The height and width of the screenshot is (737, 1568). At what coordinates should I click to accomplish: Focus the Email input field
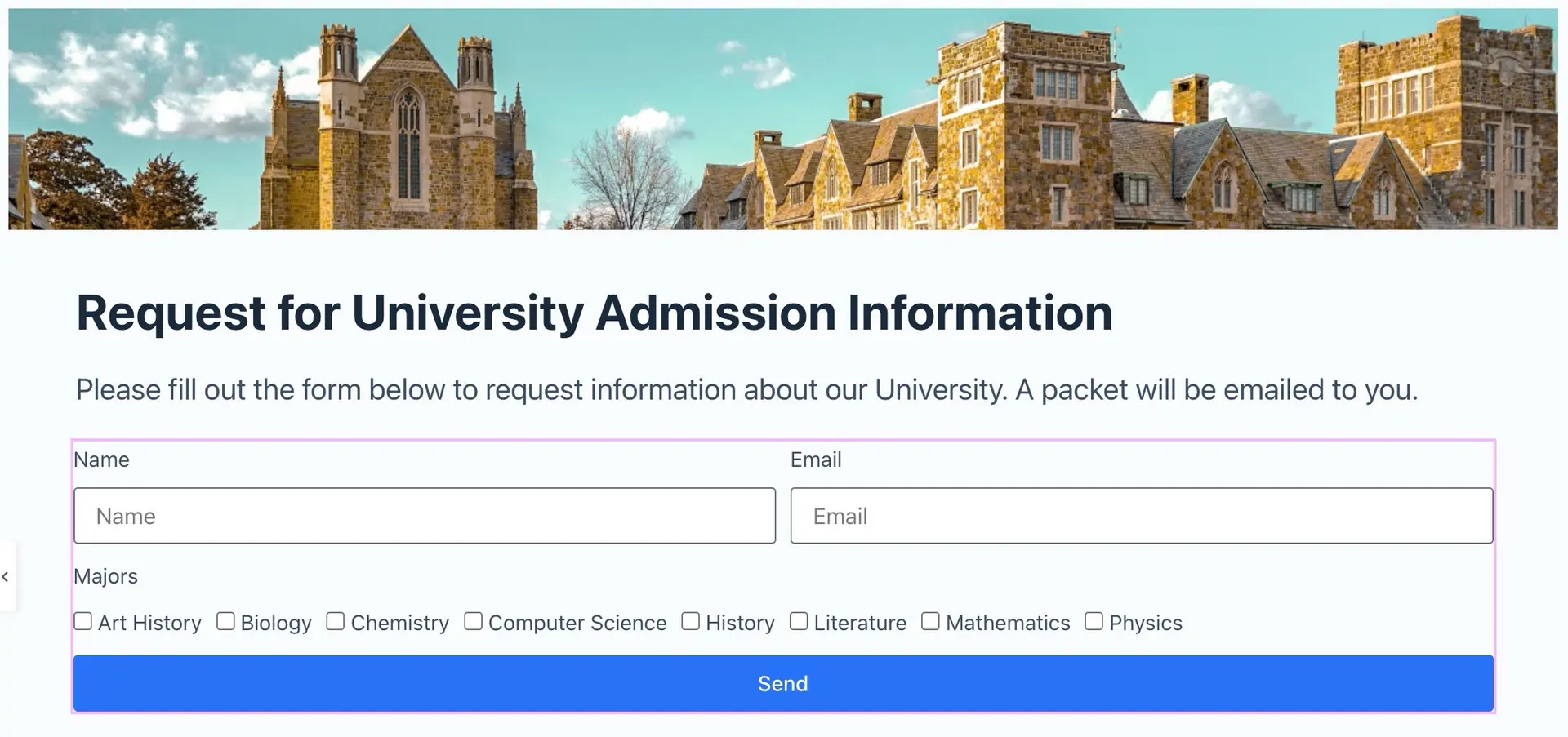1141,516
